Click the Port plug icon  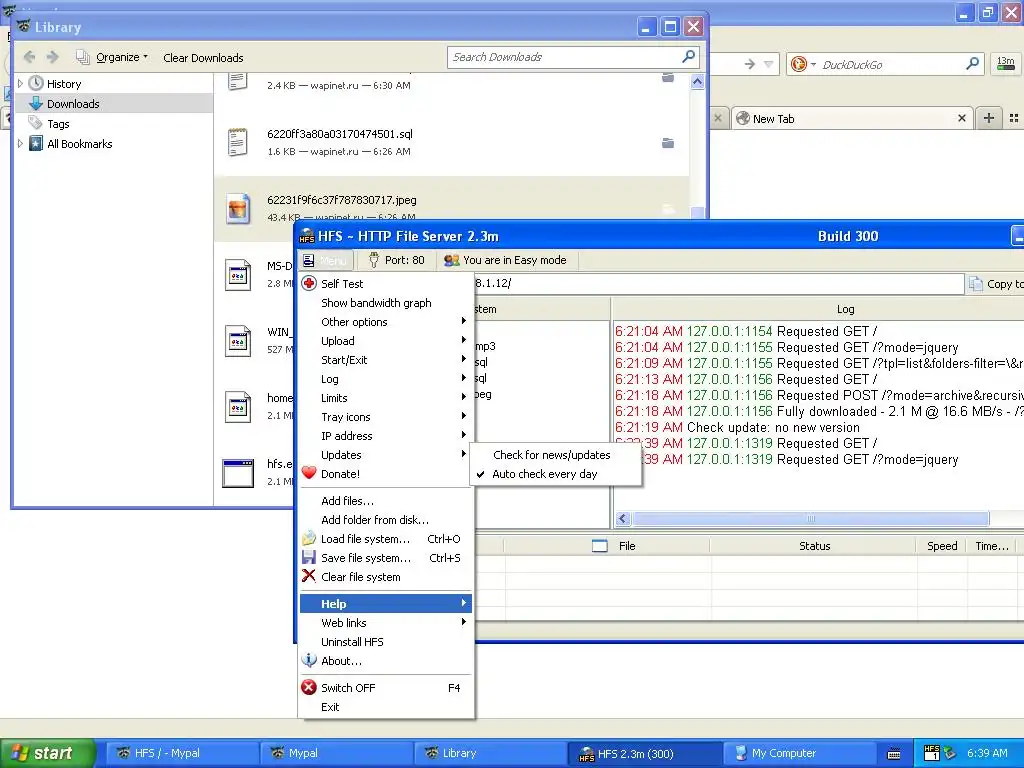click(374, 260)
